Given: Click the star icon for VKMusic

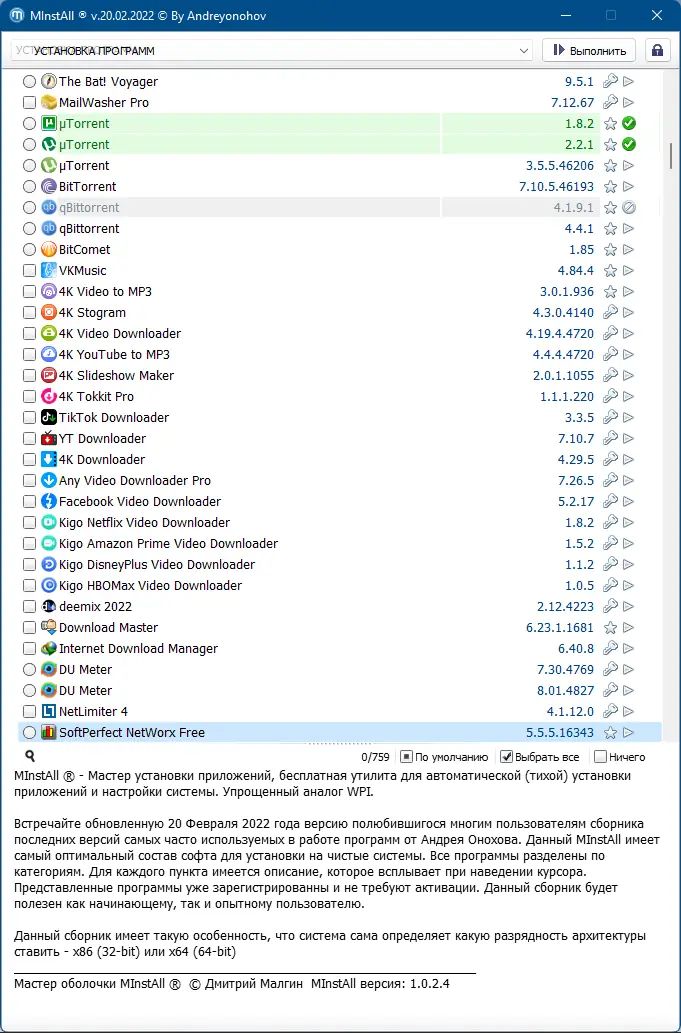Looking at the screenshot, I should coord(611,271).
